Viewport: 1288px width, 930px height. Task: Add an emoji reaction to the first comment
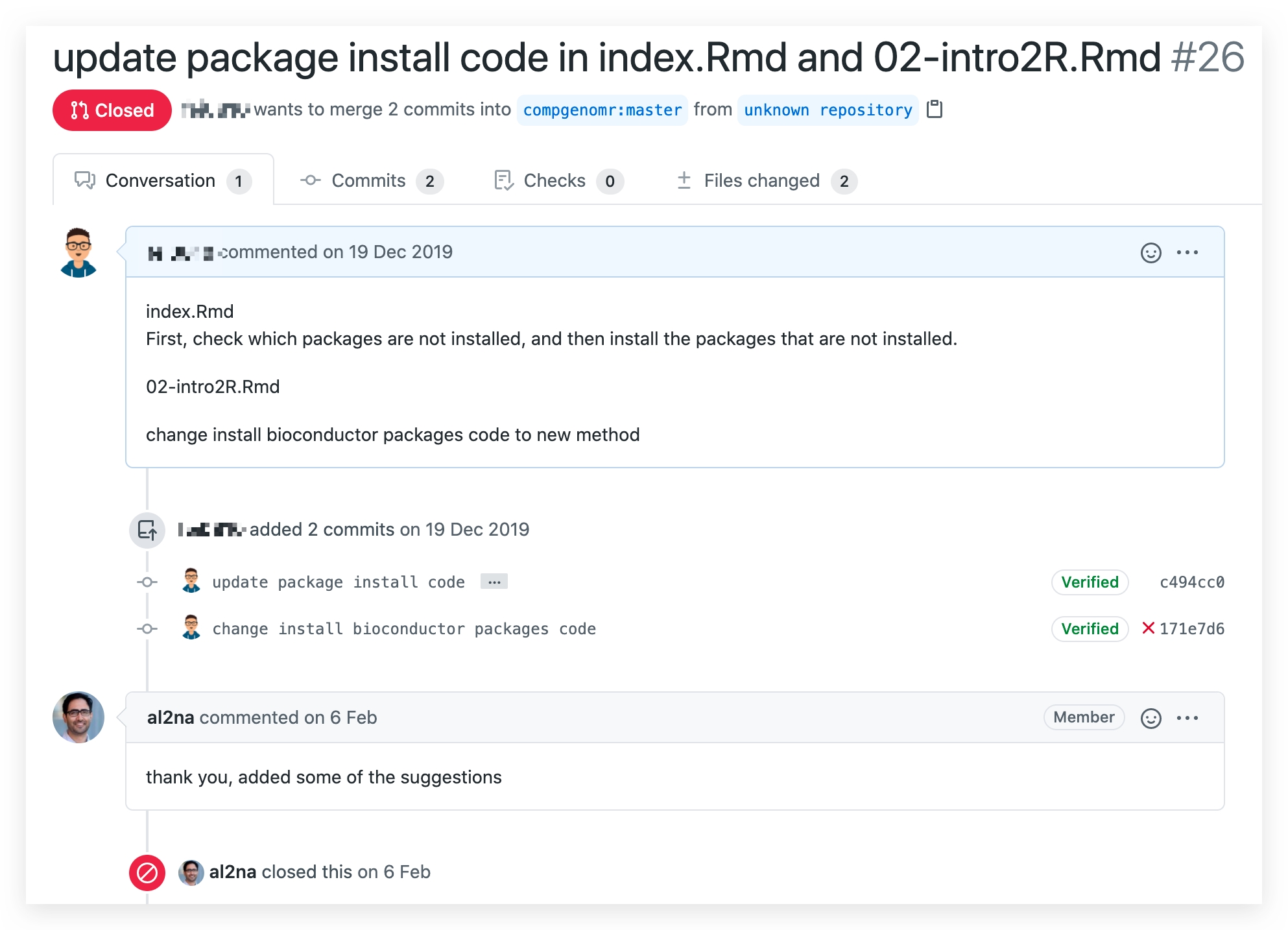coord(1151,252)
